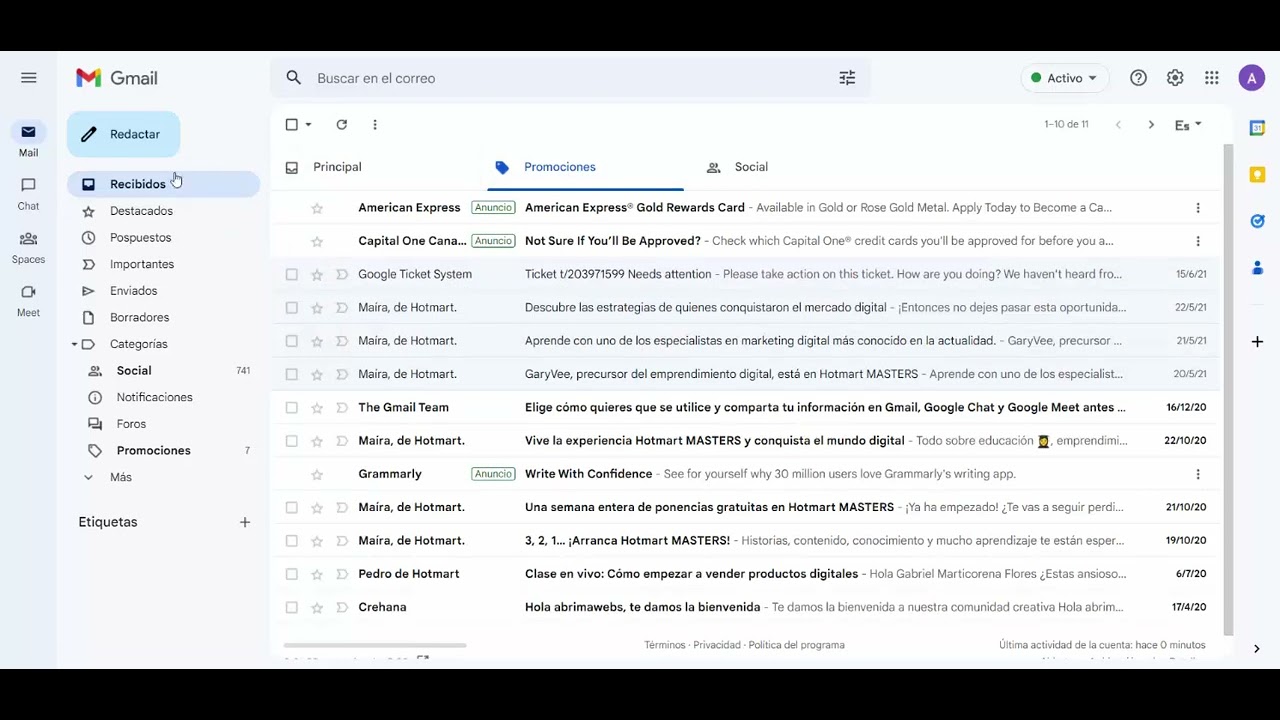This screenshot has width=1280, height=720.
Task: Show the side panel expand arrow
Action: click(1257, 649)
